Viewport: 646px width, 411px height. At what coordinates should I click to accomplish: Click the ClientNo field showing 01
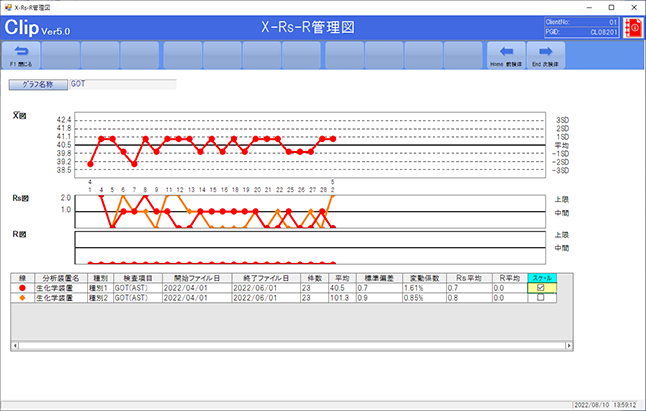point(581,22)
